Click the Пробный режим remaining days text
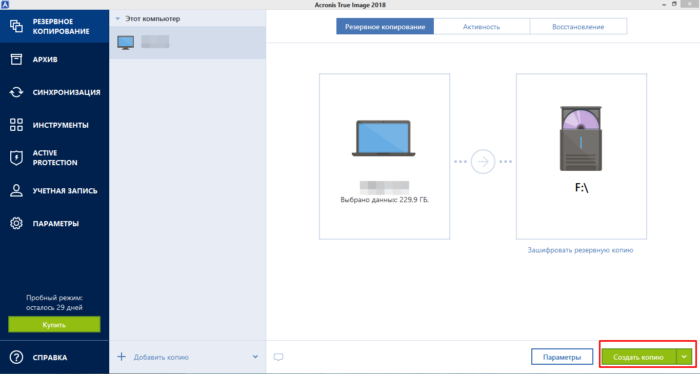The width and height of the screenshot is (700, 374). pyautogui.click(x=54, y=303)
